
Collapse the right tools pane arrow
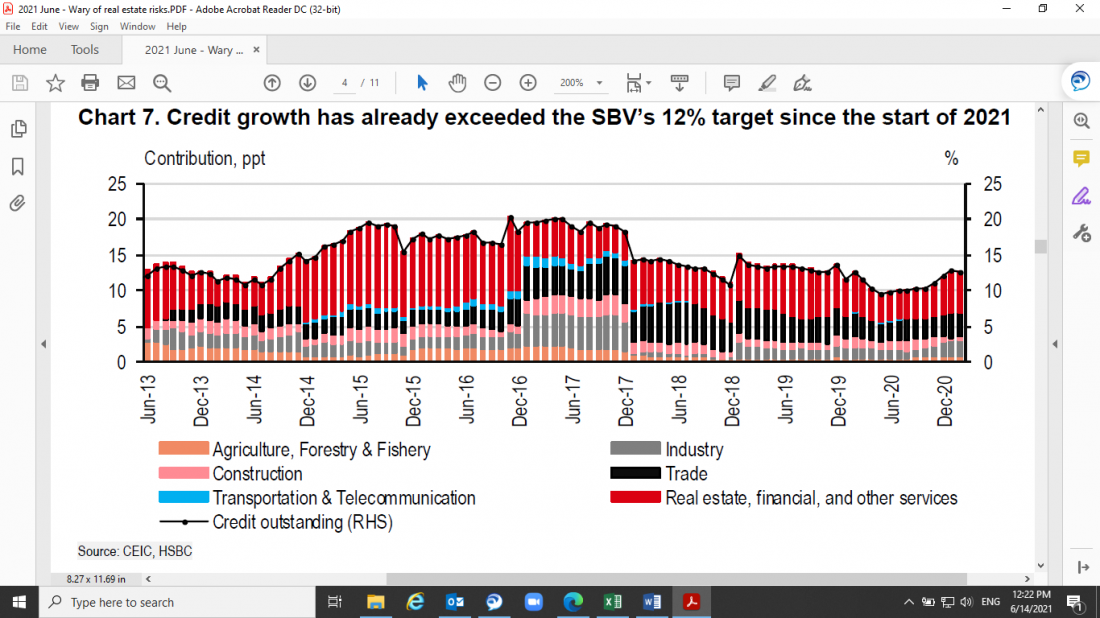point(1055,344)
